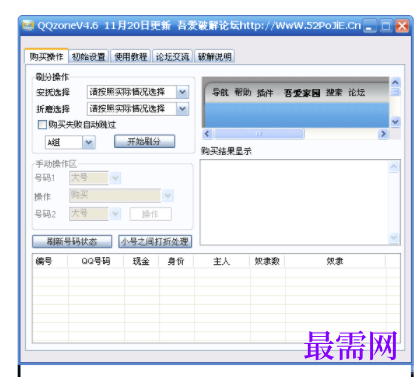Sort by the 奴隶 column header
This screenshot has width=416, height=377.
(x=335, y=261)
